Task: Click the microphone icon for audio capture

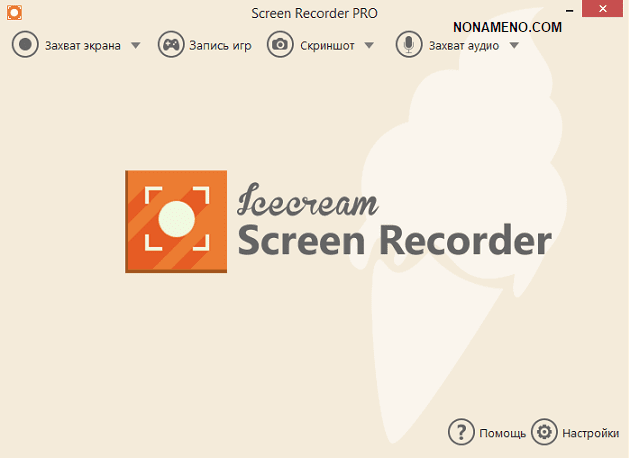Action: (x=408, y=45)
